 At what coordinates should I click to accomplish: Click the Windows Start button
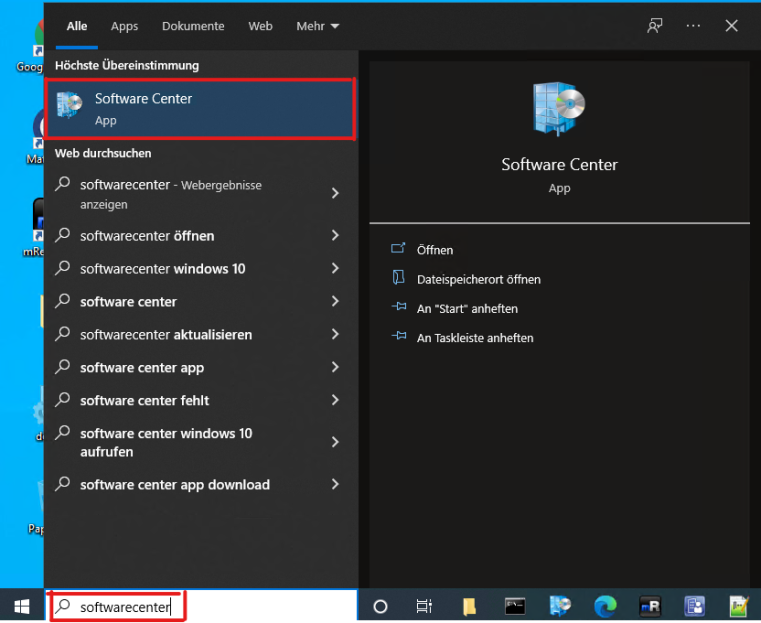[x=21, y=606]
